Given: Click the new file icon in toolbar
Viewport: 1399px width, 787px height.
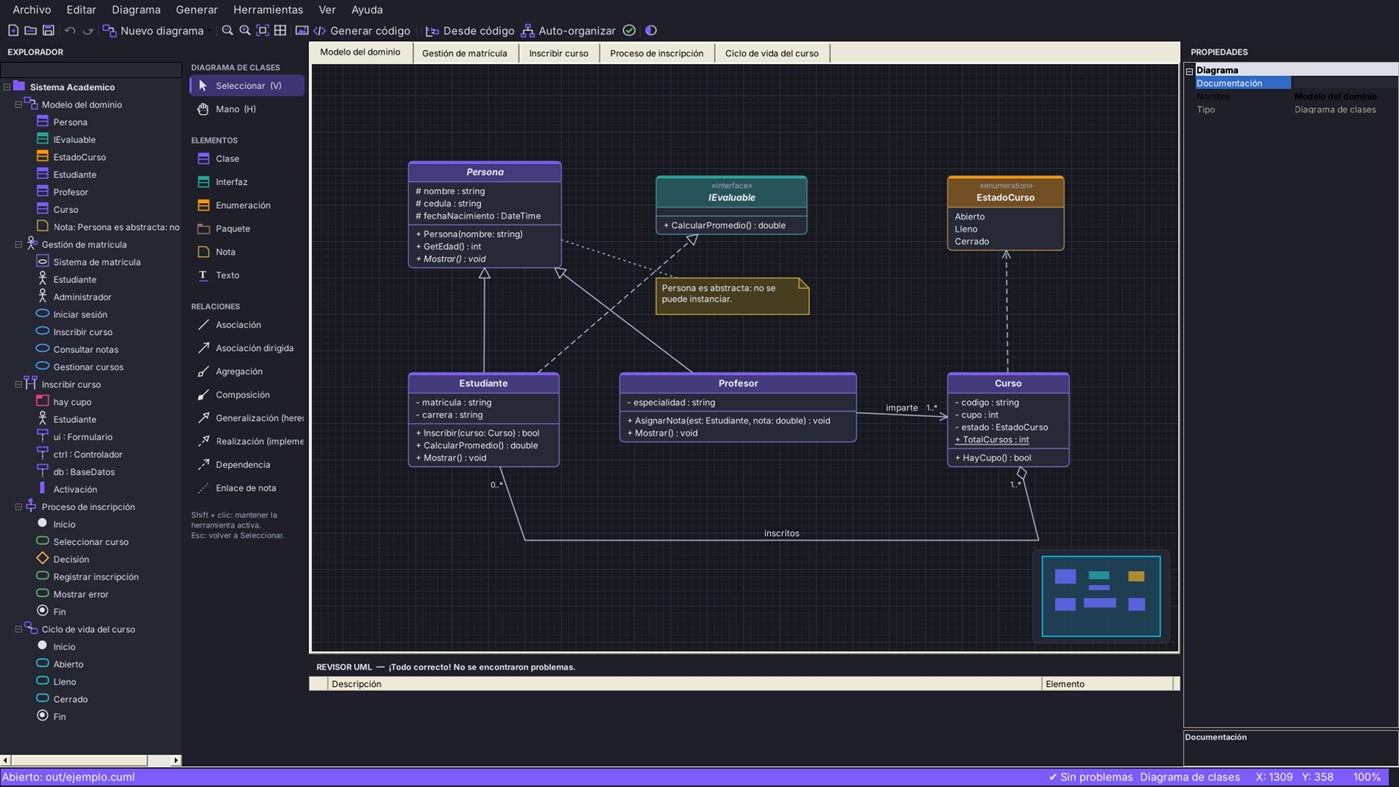Looking at the screenshot, I should [x=13, y=31].
